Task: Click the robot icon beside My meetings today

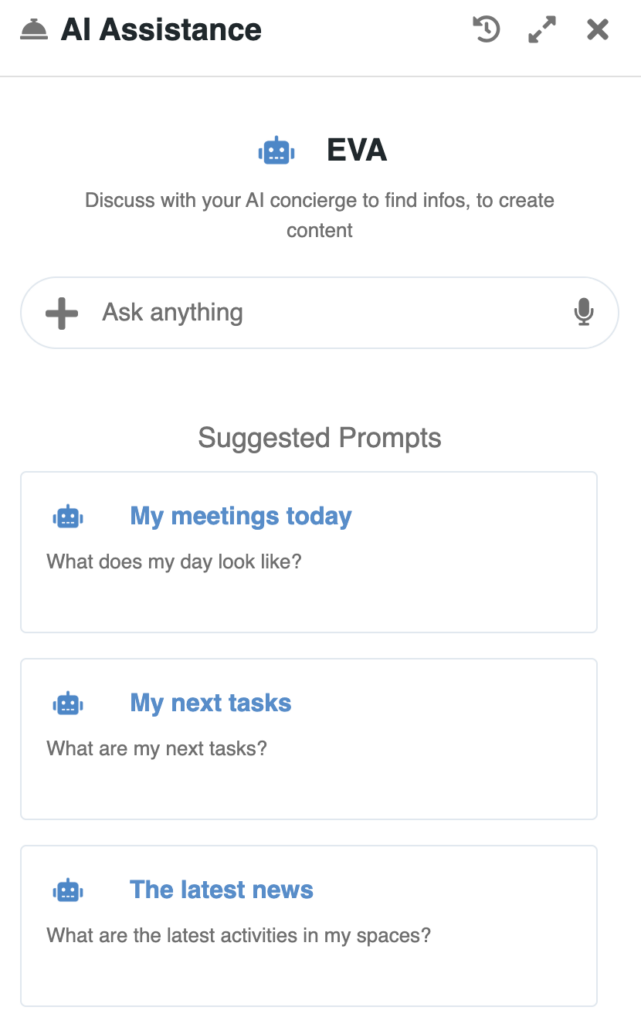Action: pos(68,517)
